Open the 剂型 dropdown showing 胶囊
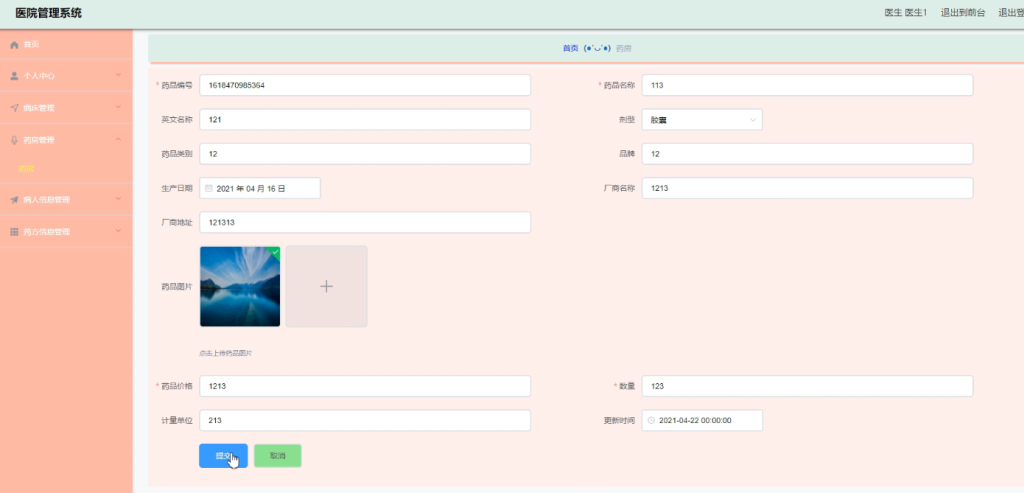1024x493 pixels. point(702,119)
